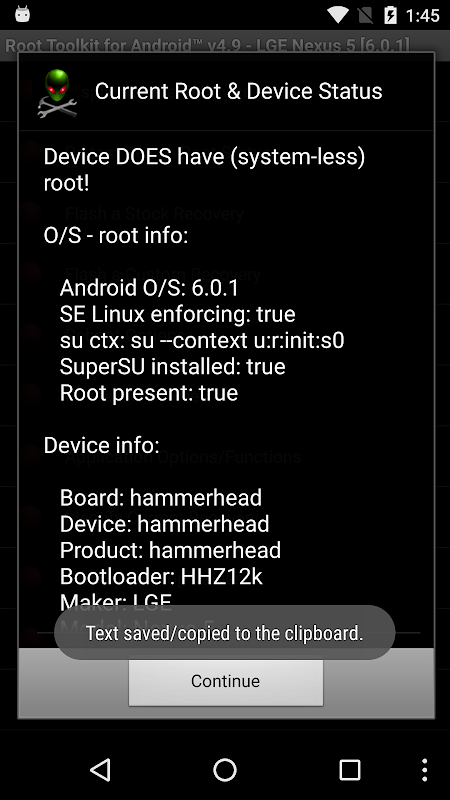The width and height of the screenshot is (450, 800).
Task: Tap the 'Text saved/copied to the clipboard' toast
Action: [224, 633]
